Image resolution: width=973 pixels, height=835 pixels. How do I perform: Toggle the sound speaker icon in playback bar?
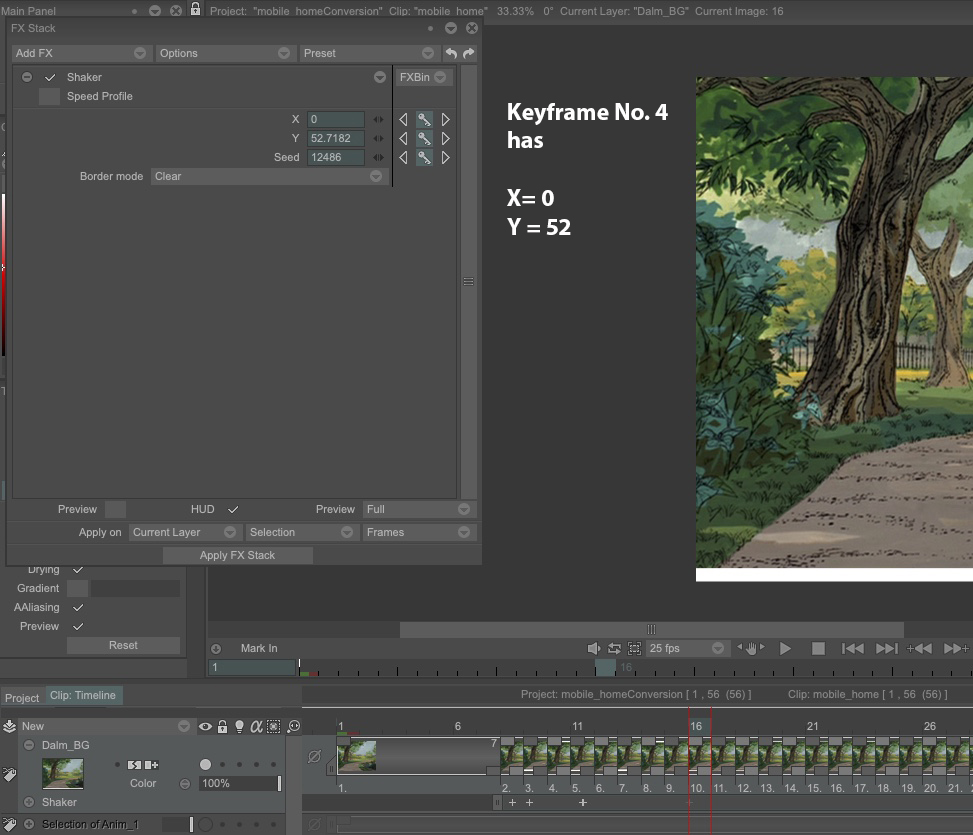tap(594, 648)
